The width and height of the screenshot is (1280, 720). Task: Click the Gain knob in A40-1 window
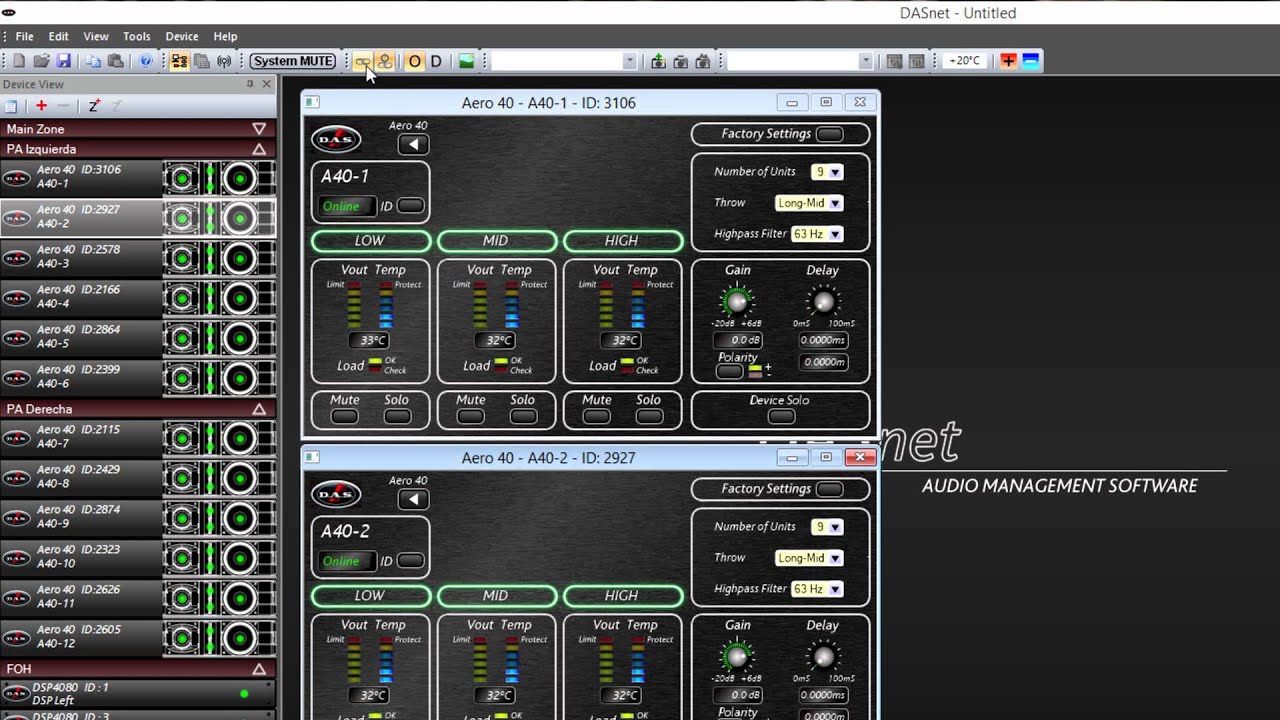coord(737,300)
